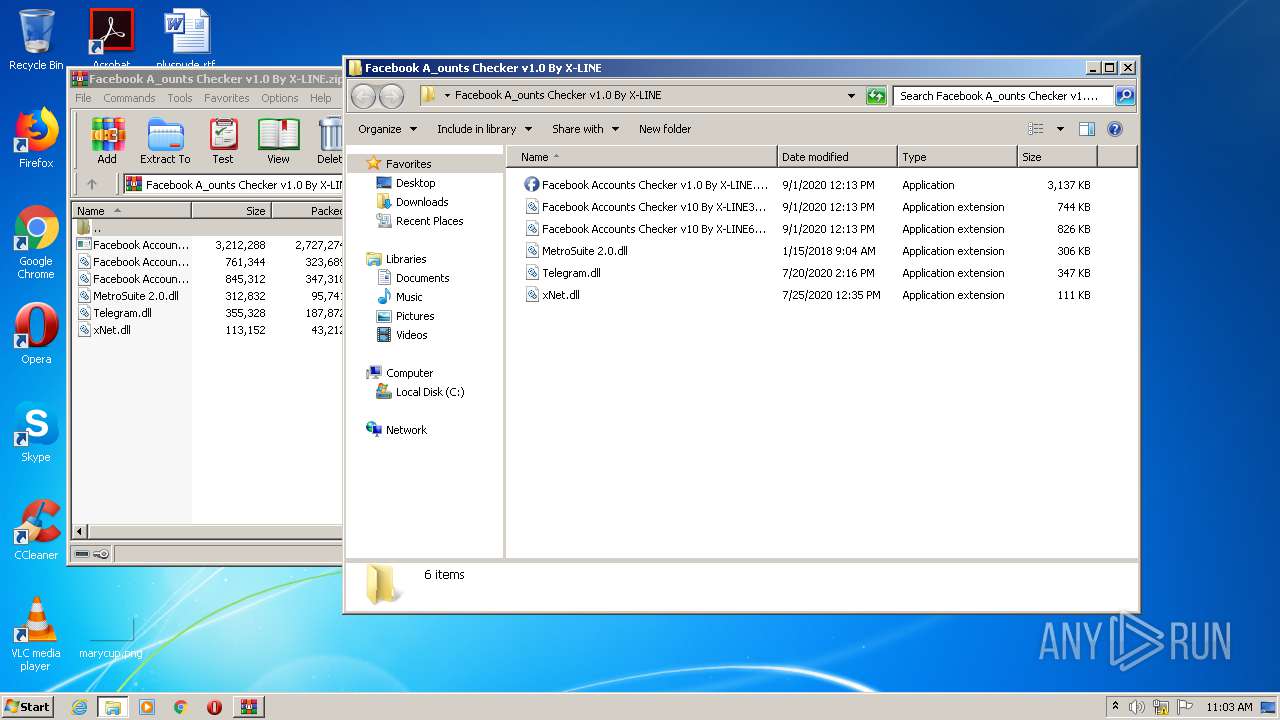Click the Start button on the taskbar
This screenshot has width=1280, height=720.
click(x=27, y=706)
